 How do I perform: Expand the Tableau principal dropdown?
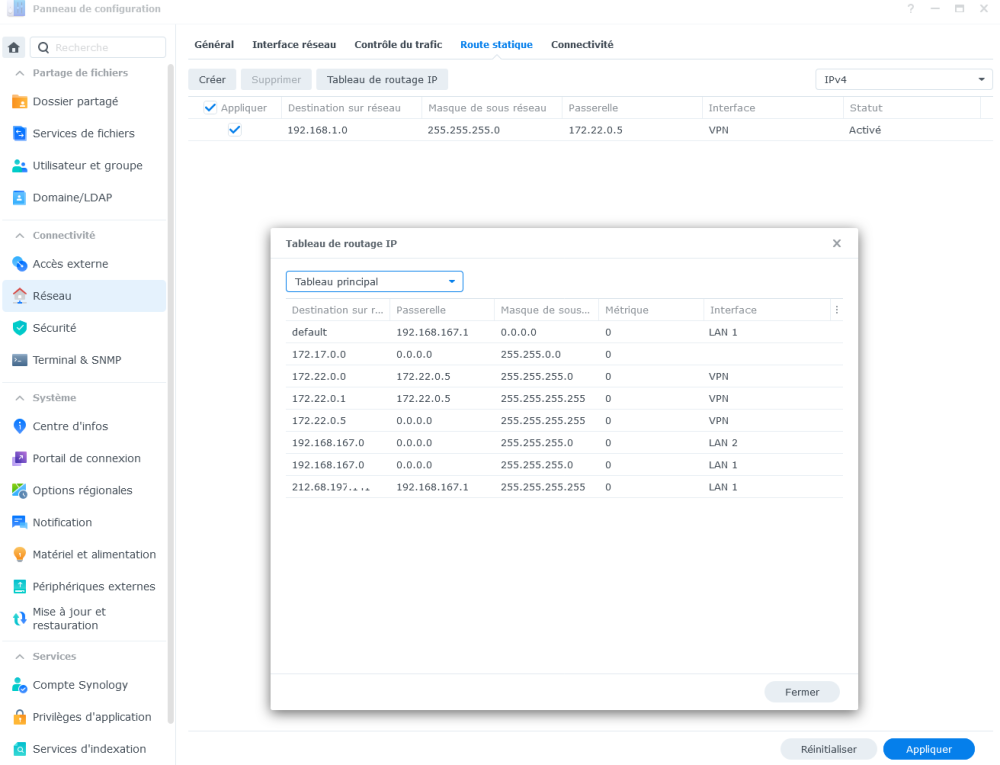click(374, 282)
